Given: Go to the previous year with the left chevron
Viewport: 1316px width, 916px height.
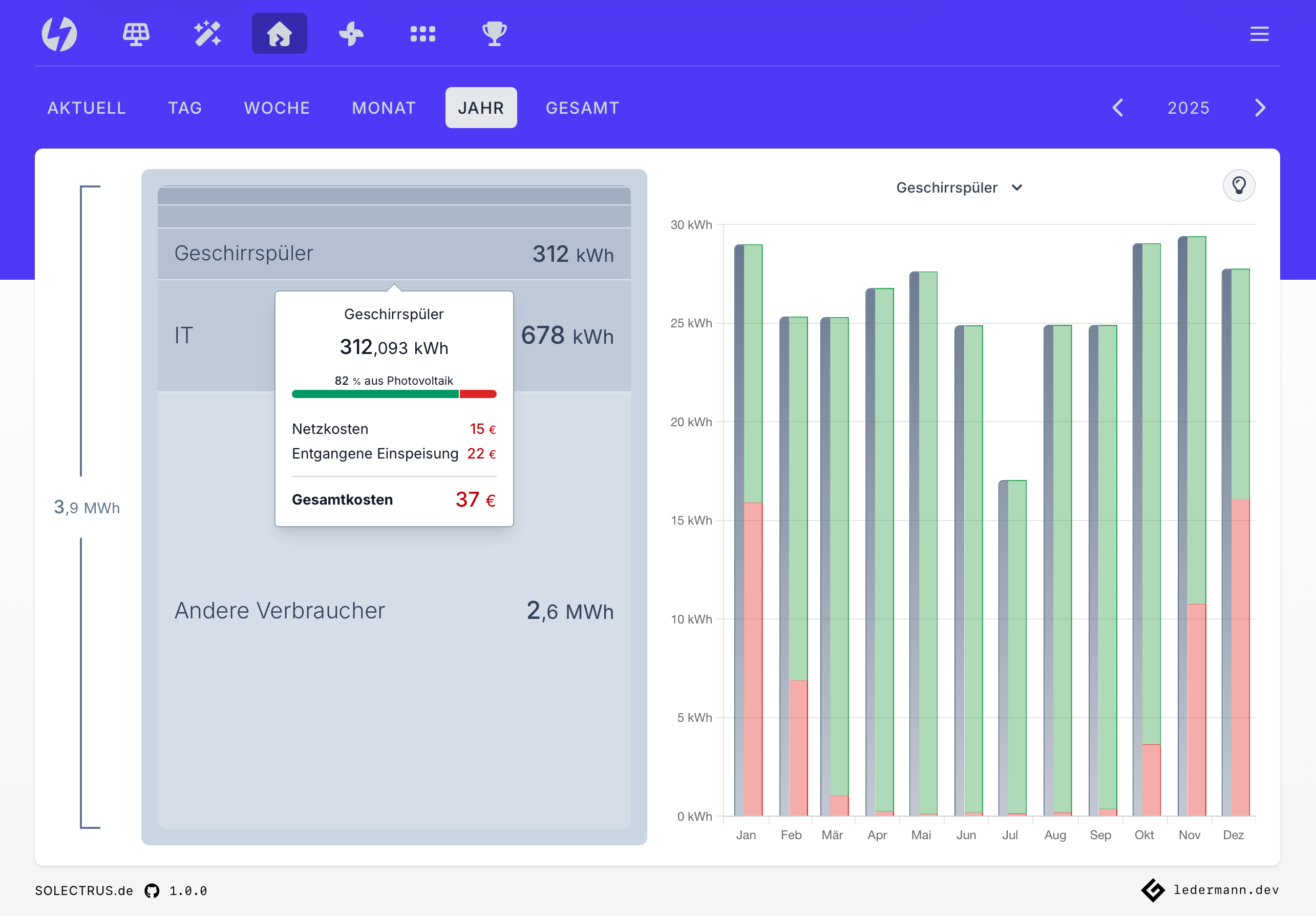Looking at the screenshot, I should [x=1117, y=107].
